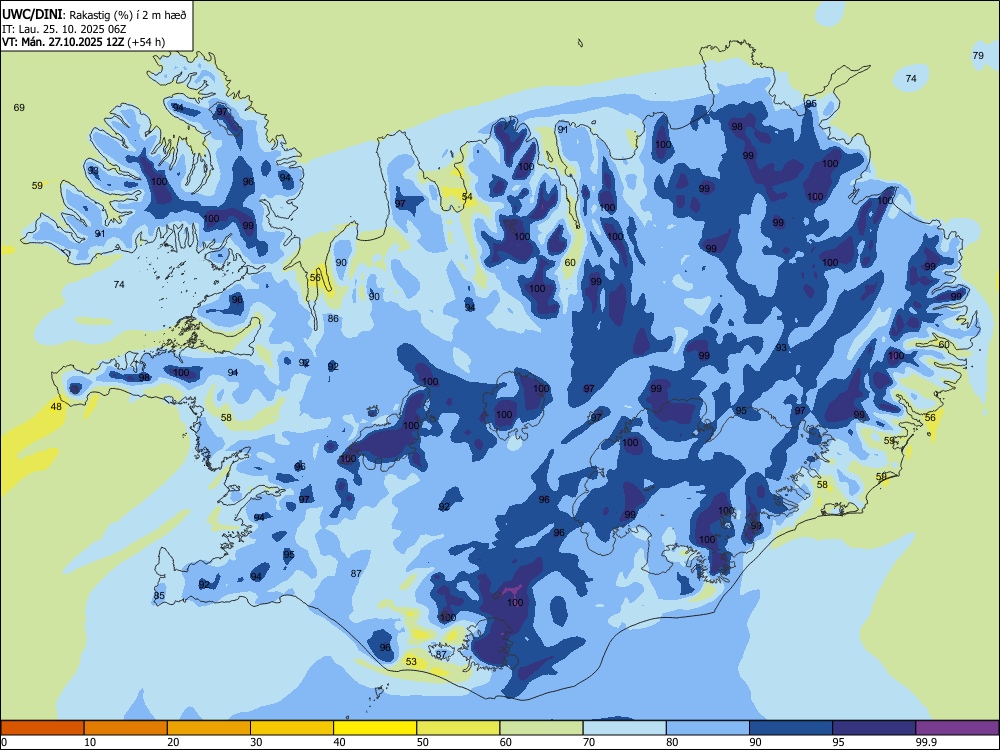The height and width of the screenshot is (750, 1000).
Task: Click 'Rakastig (%) í 2 m hæð' label
Action: [x=128, y=15]
